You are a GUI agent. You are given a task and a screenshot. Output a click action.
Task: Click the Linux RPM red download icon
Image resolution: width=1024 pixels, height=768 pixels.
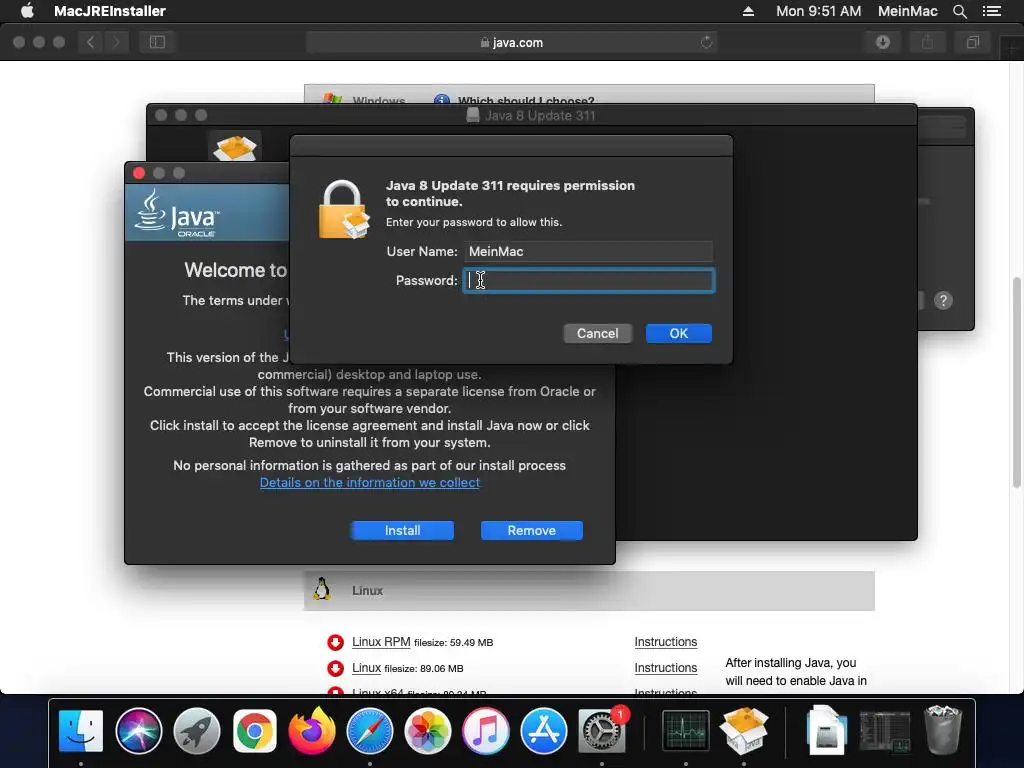tap(335, 643)
